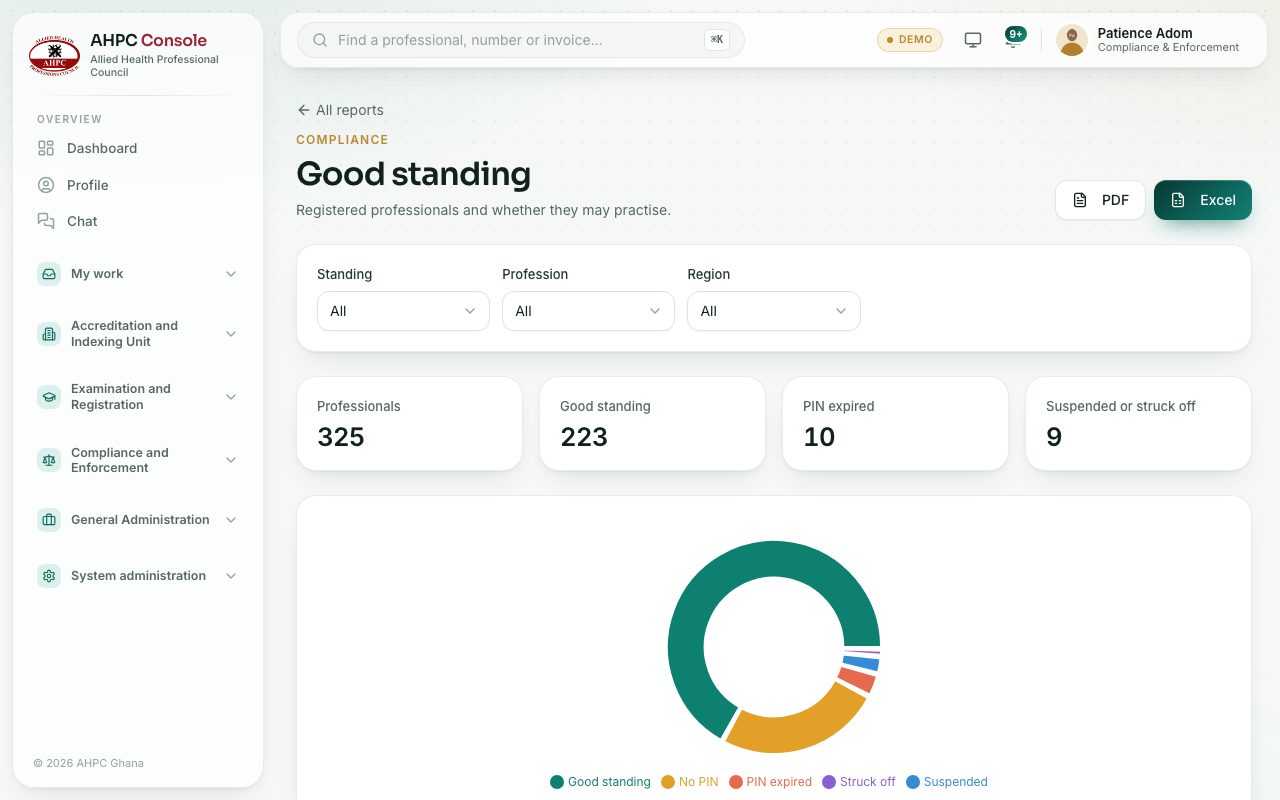1280x800 pixels.
Task: Click Patience Adom's avatar picture
Action: pos(1072,40)
